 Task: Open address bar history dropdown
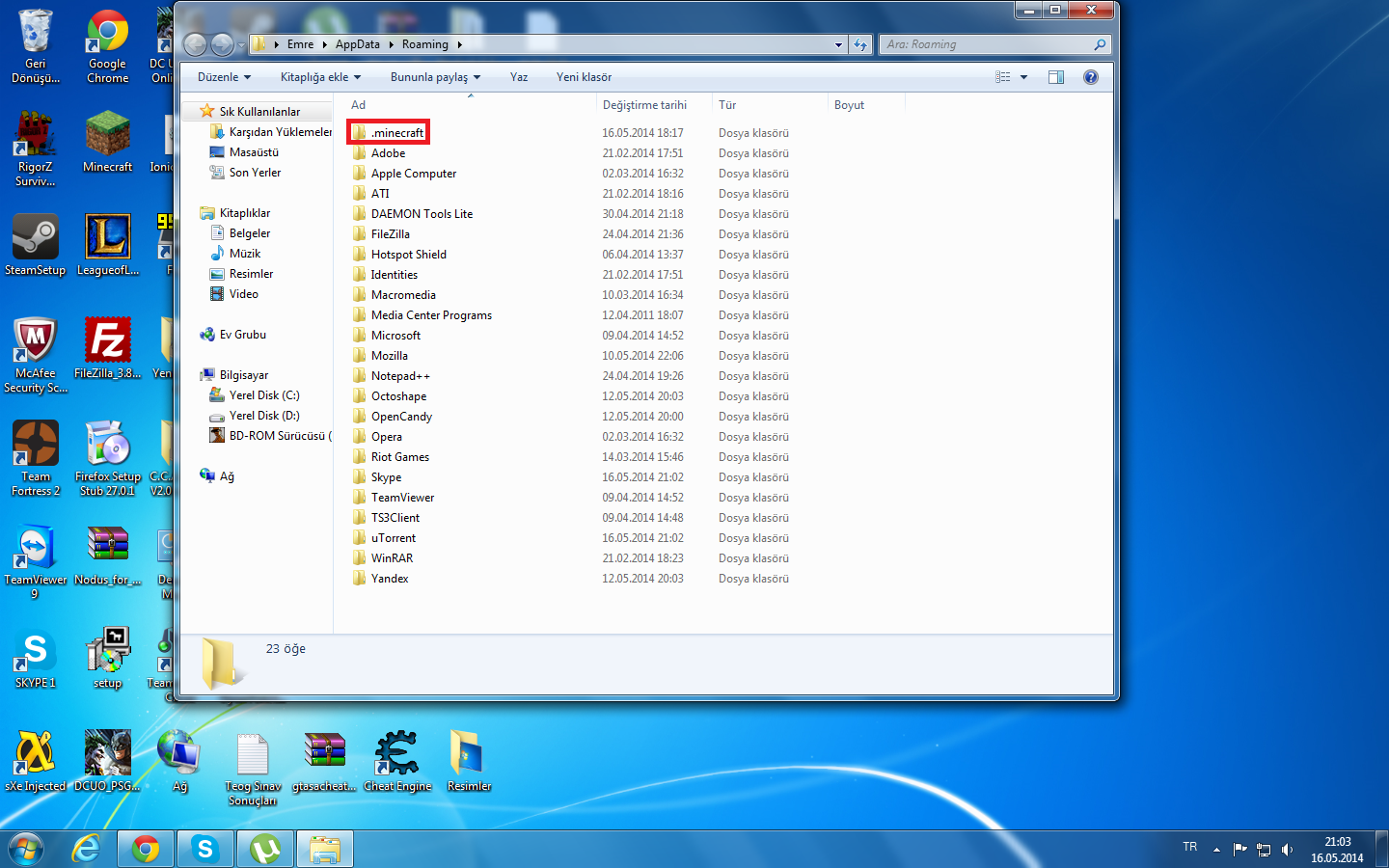tap(838, 44)
